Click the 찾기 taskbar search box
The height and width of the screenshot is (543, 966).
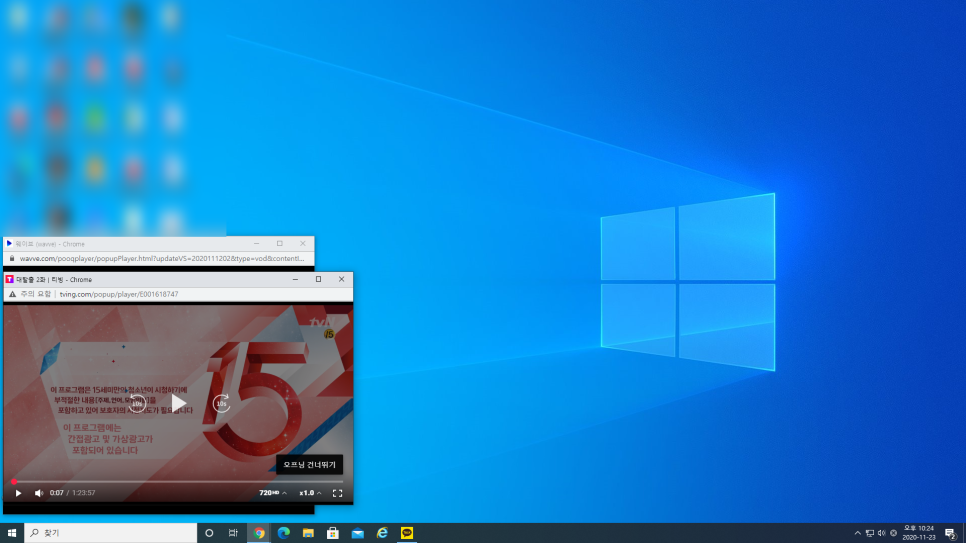click(111, 533)
